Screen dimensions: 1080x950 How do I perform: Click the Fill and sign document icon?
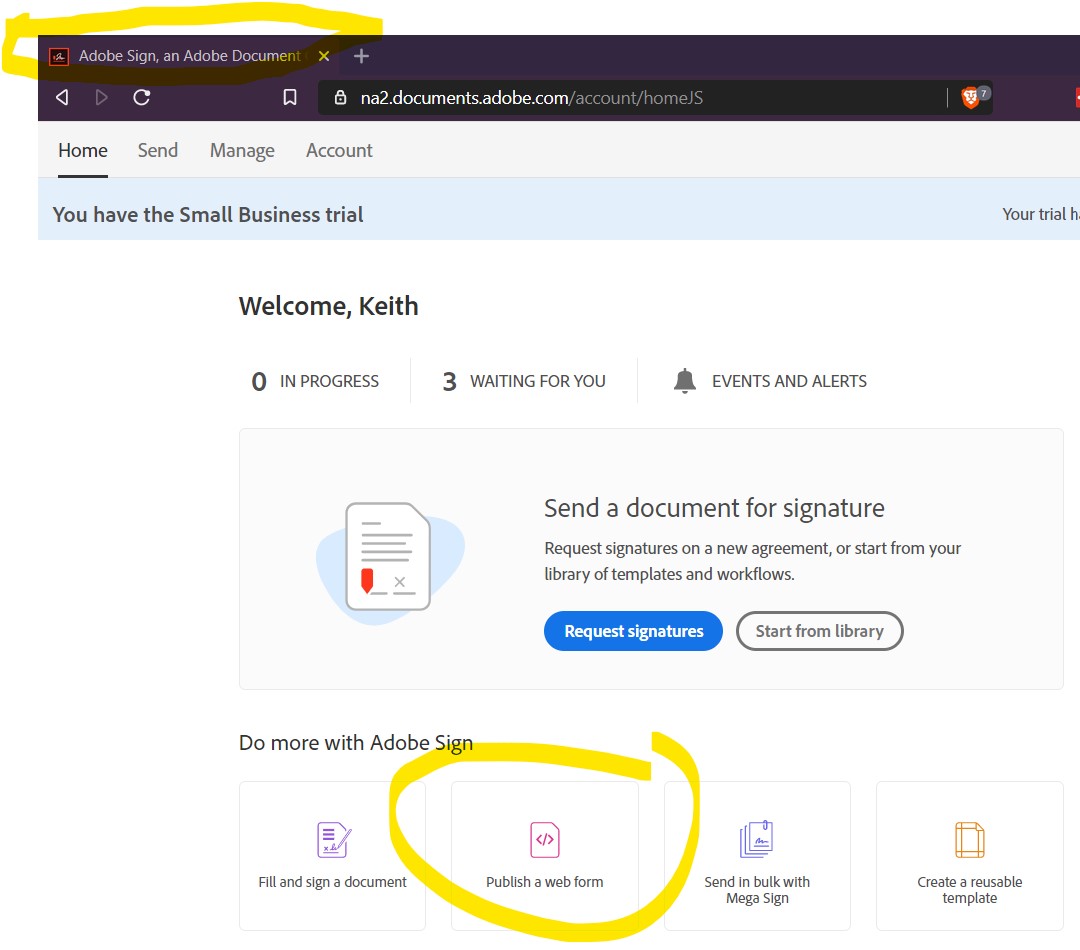coord(333,839)
